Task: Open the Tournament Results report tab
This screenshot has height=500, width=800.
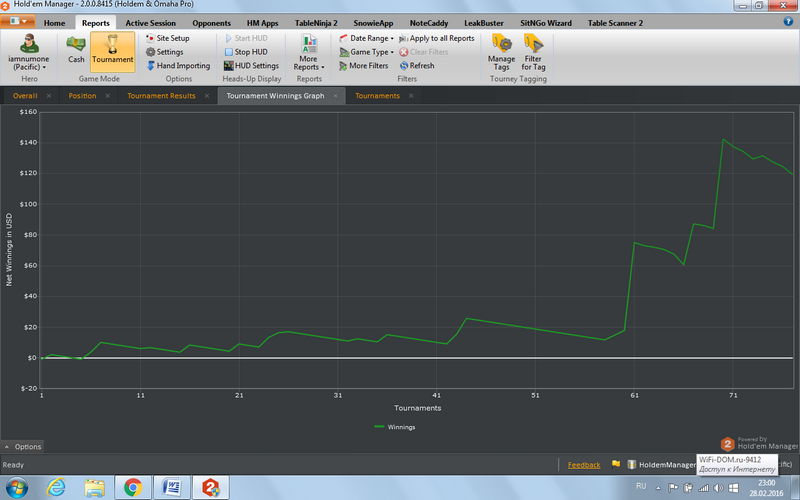Action: coord(161,96)
